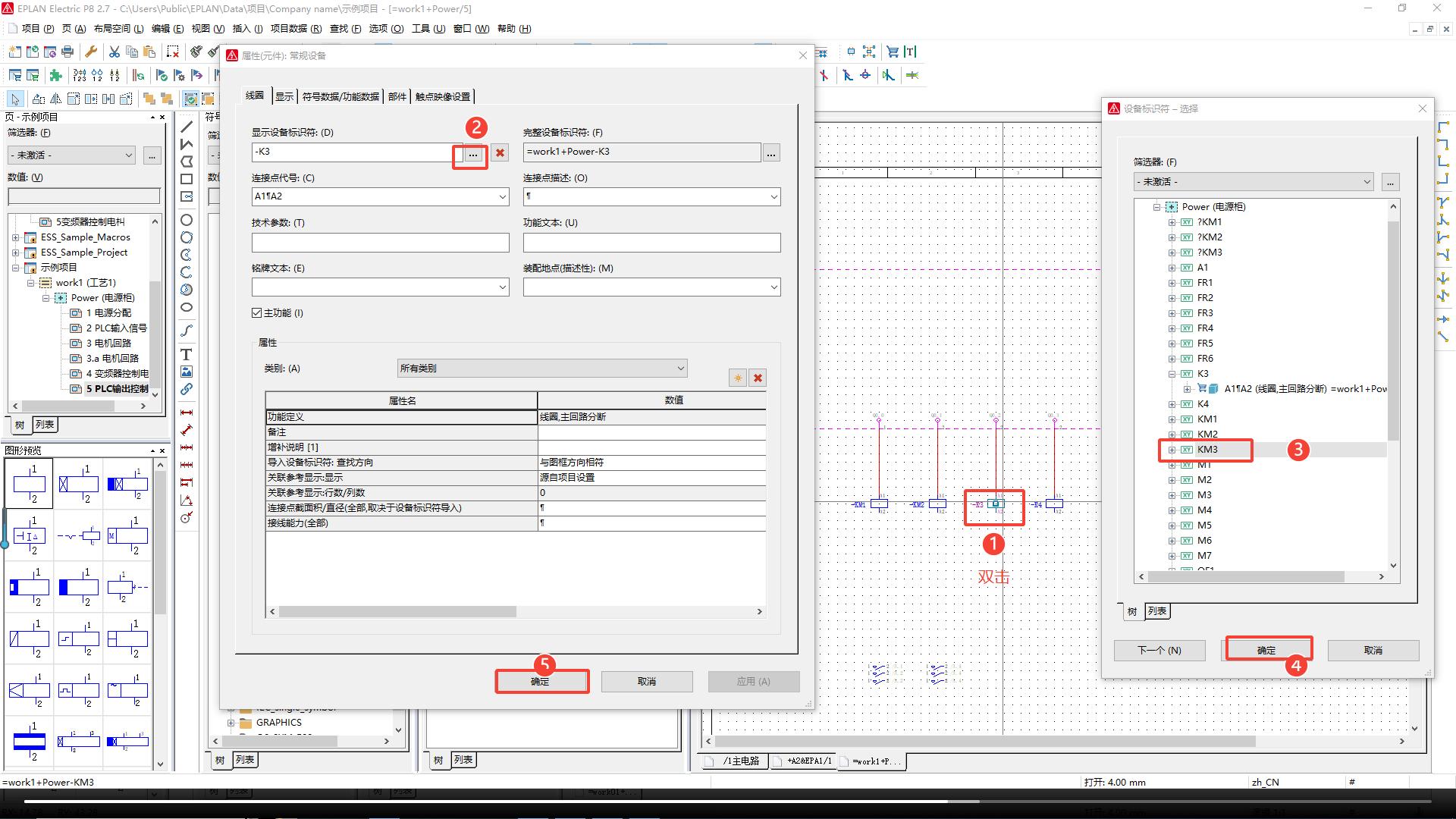This screenshot has height=819, width=1456.
Task: Select the ellipse drawing tool
Action: [186, 307]
